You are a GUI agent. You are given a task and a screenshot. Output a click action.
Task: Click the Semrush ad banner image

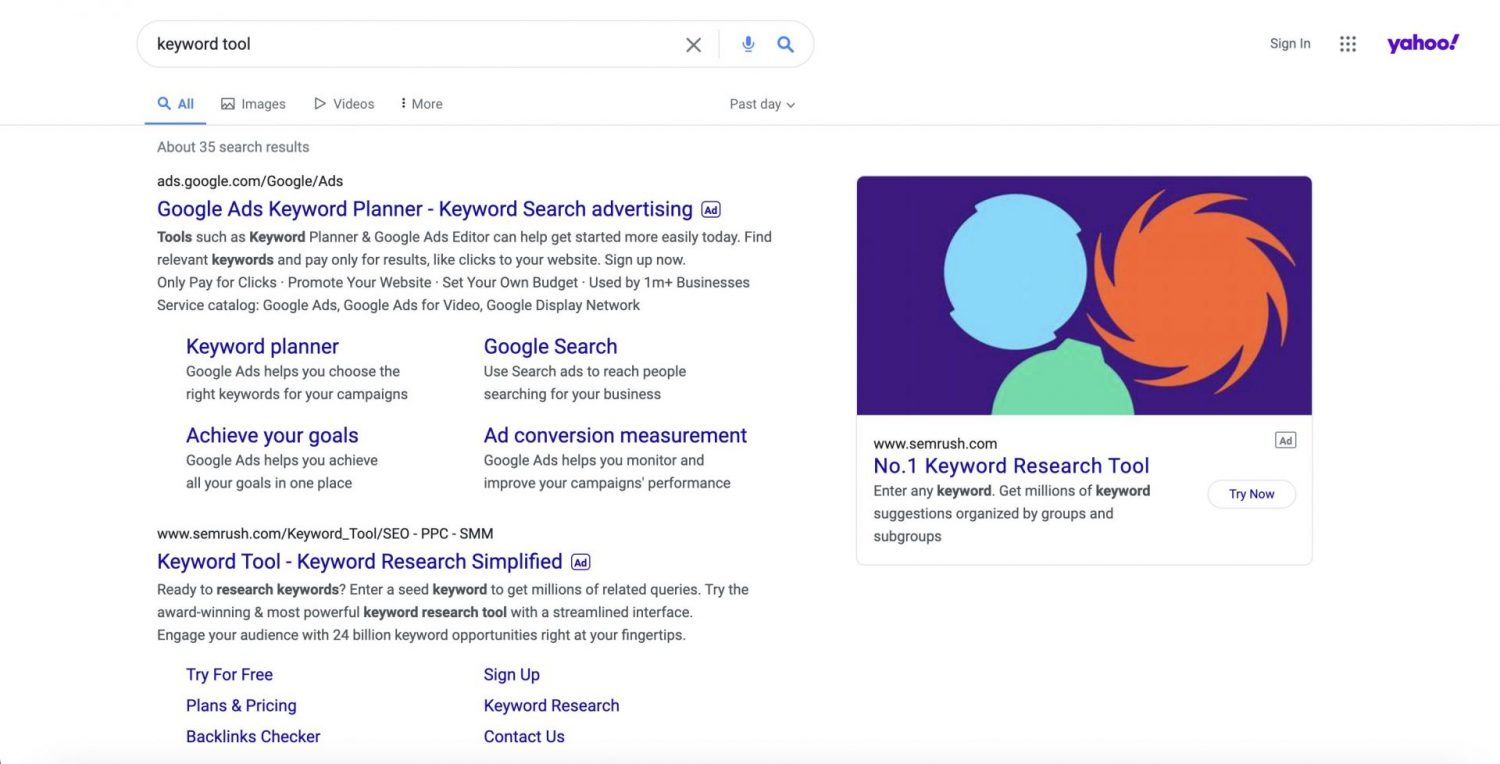pos(1084,296)
